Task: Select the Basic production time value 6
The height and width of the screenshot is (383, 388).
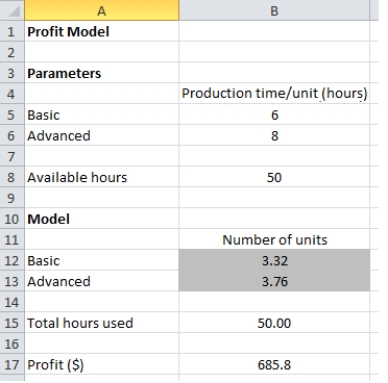Action: click(274, 115)
